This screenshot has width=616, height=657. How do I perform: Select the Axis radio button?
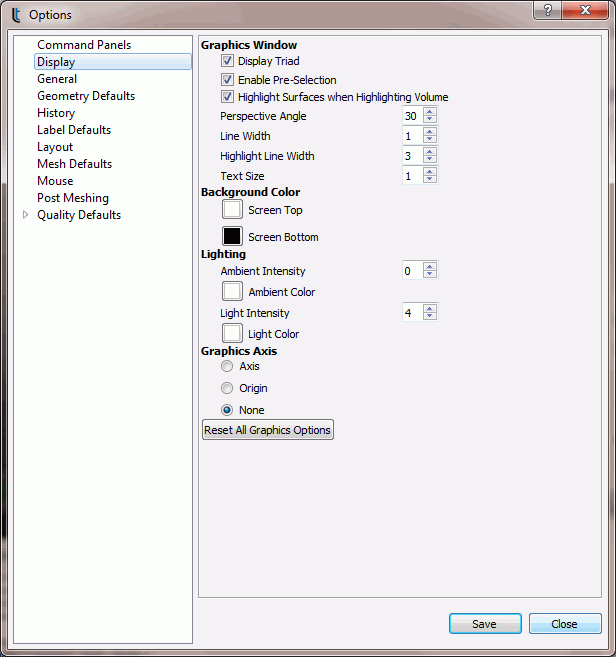[227, 367]
